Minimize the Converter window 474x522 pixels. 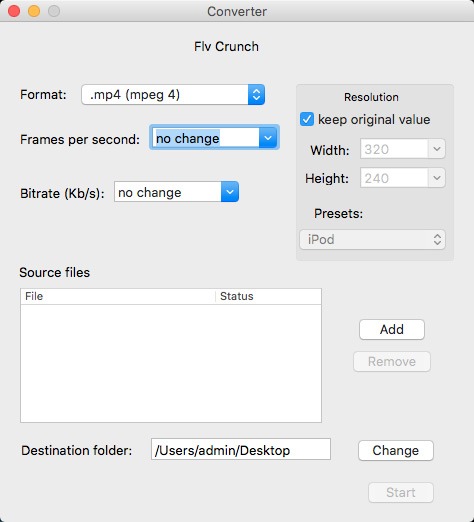coord(34,11)
